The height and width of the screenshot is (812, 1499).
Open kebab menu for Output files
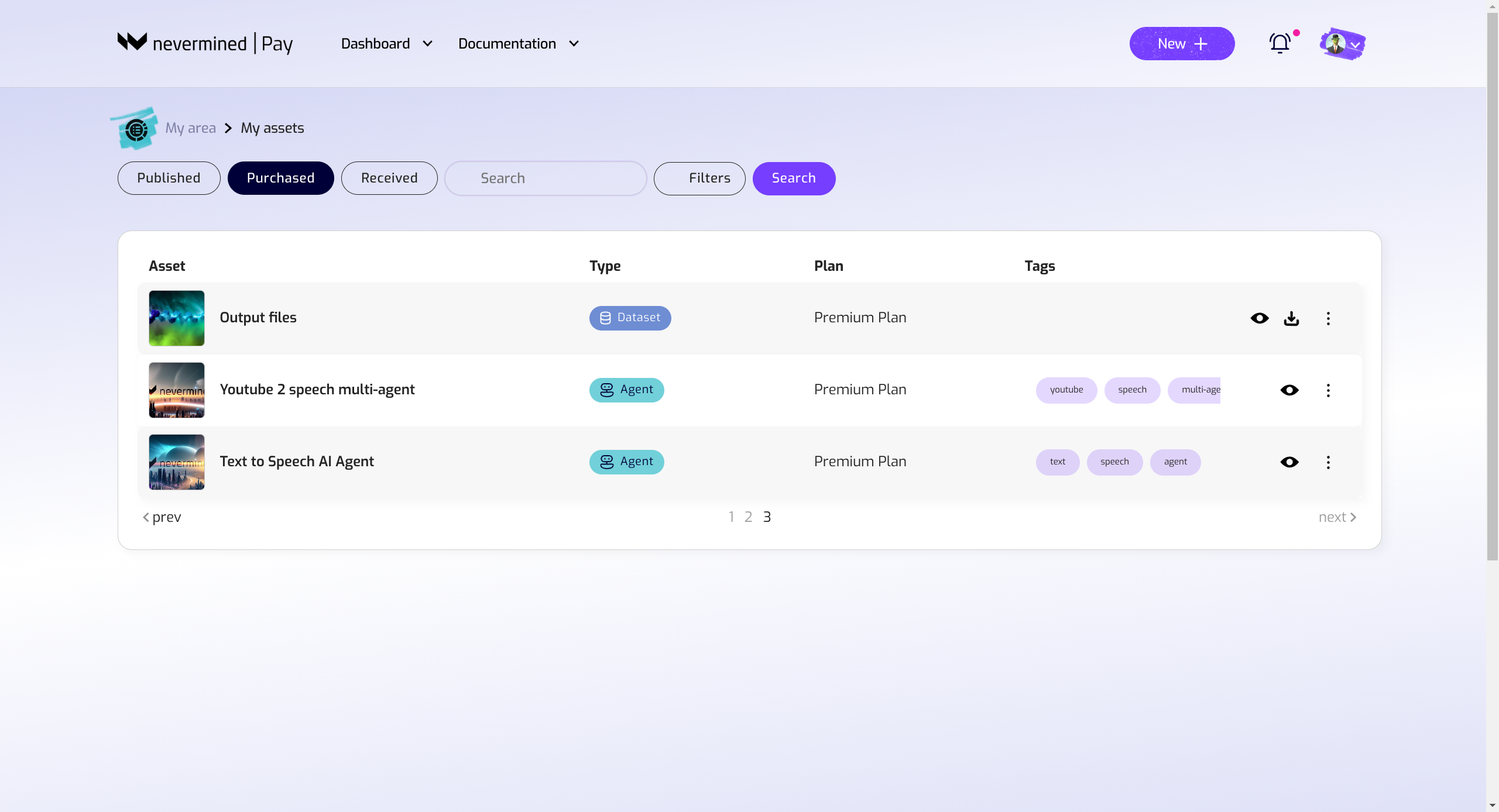(1328, 318)
